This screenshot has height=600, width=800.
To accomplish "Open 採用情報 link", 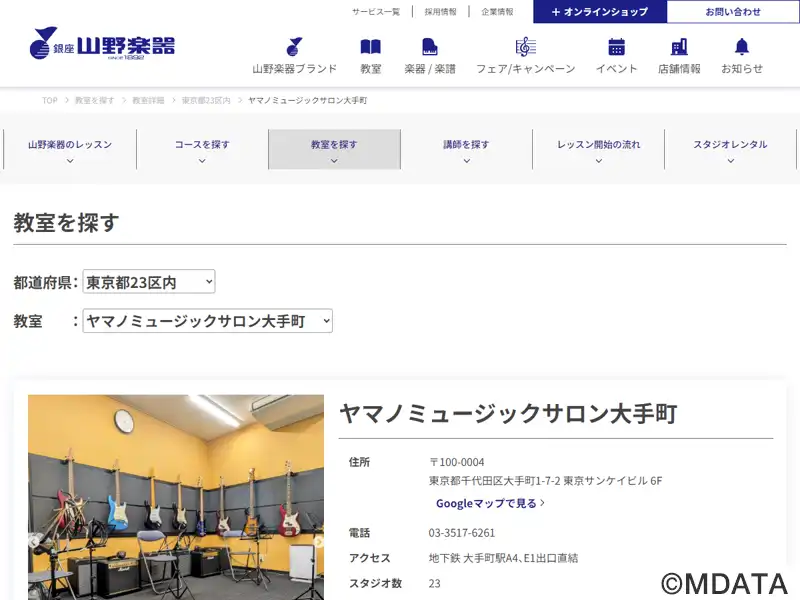I will [440, 12].
